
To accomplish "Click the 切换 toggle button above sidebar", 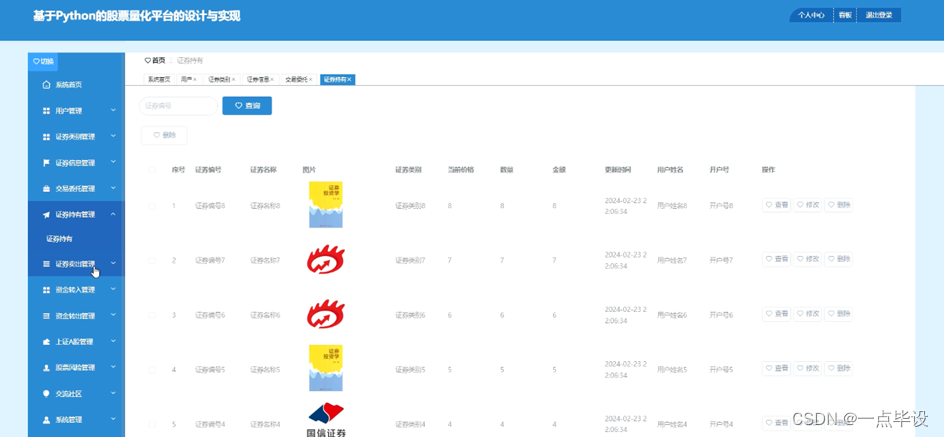I will click(43, 61).
